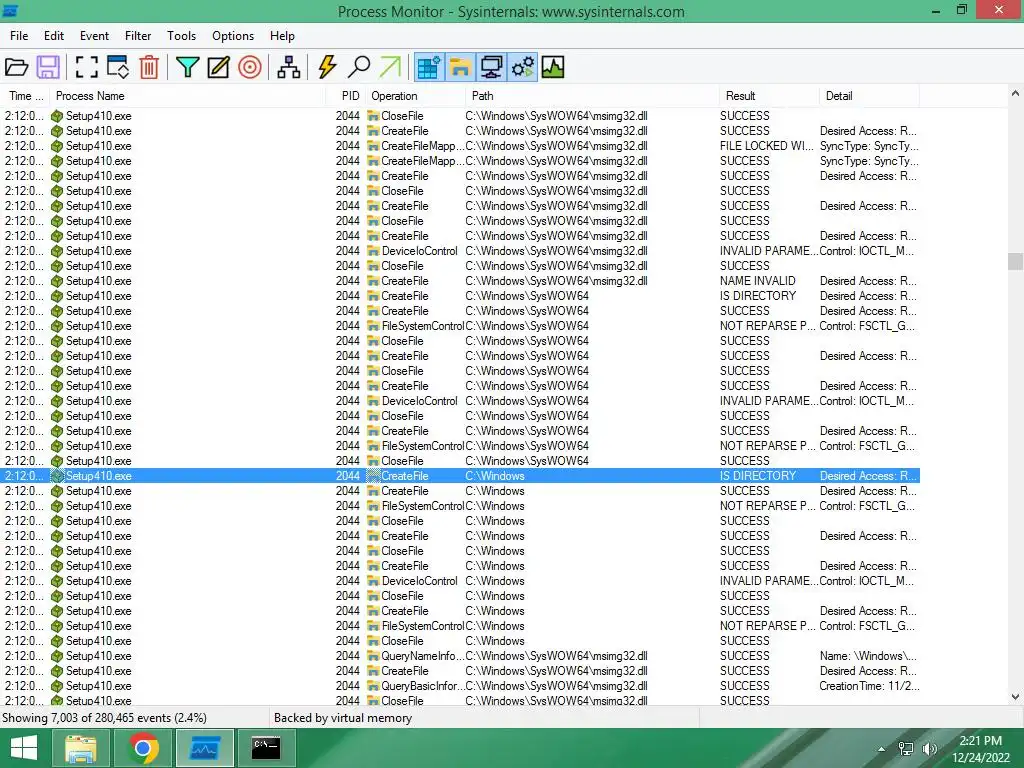
Task: Click the PID column header
Action: coord(346,96)
